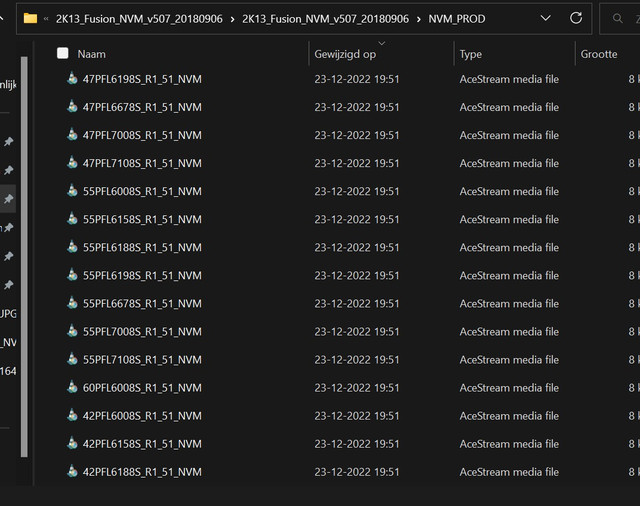Screen dimensions: 640x506
Task: Select file name 55PFL7008S_R1_51_NVM
Action: pos(142,332)
